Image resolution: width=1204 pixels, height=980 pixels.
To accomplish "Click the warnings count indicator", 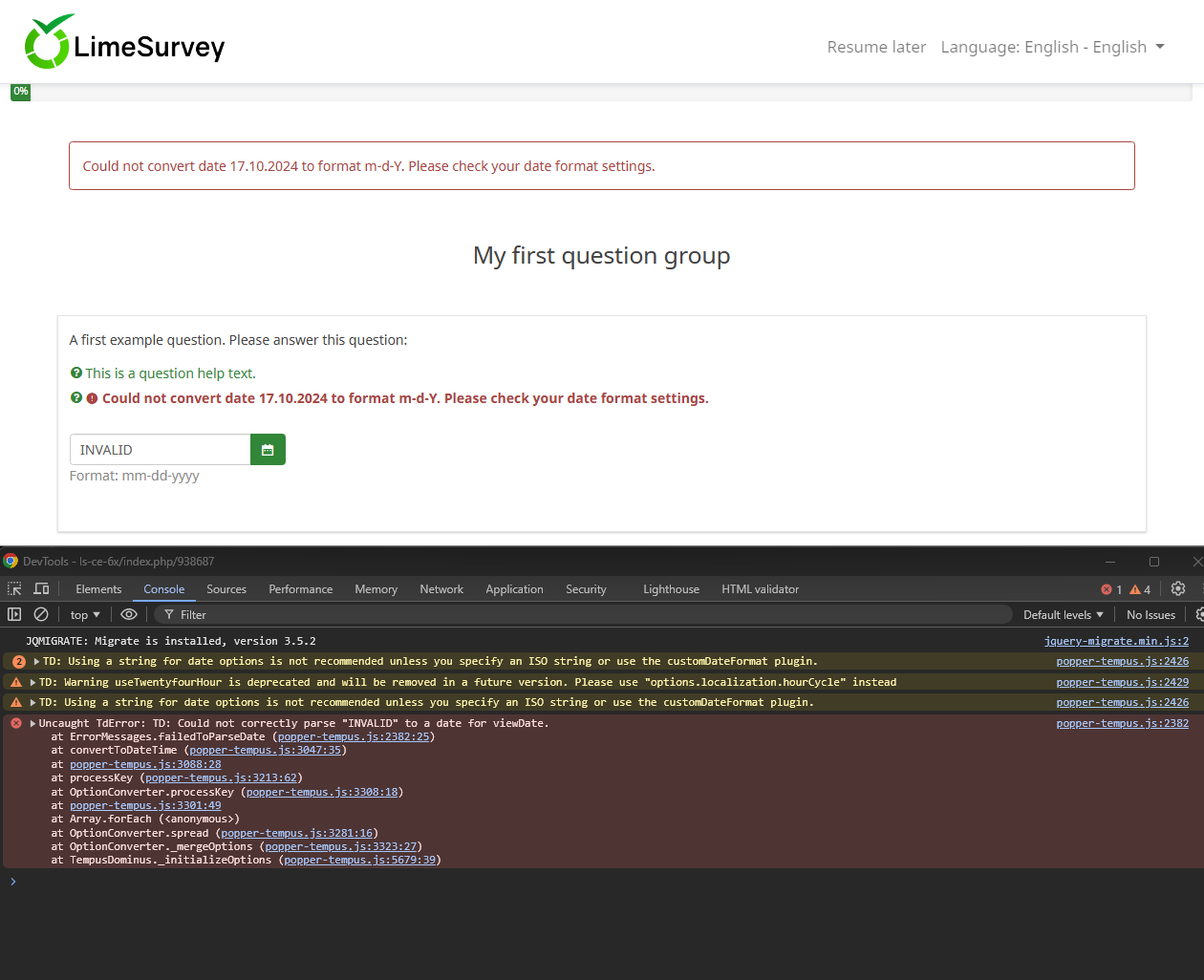I will pyautogui.click(x=1140, y=589).
